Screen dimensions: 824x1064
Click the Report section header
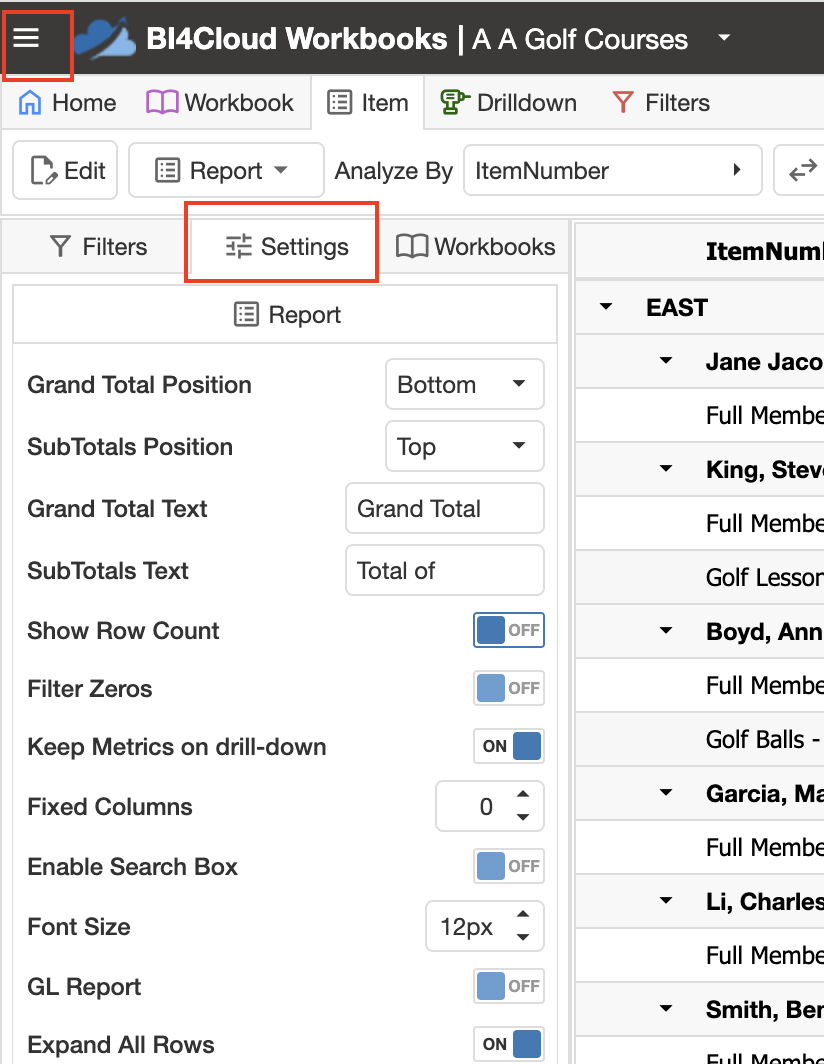click(x=285, y=315)
